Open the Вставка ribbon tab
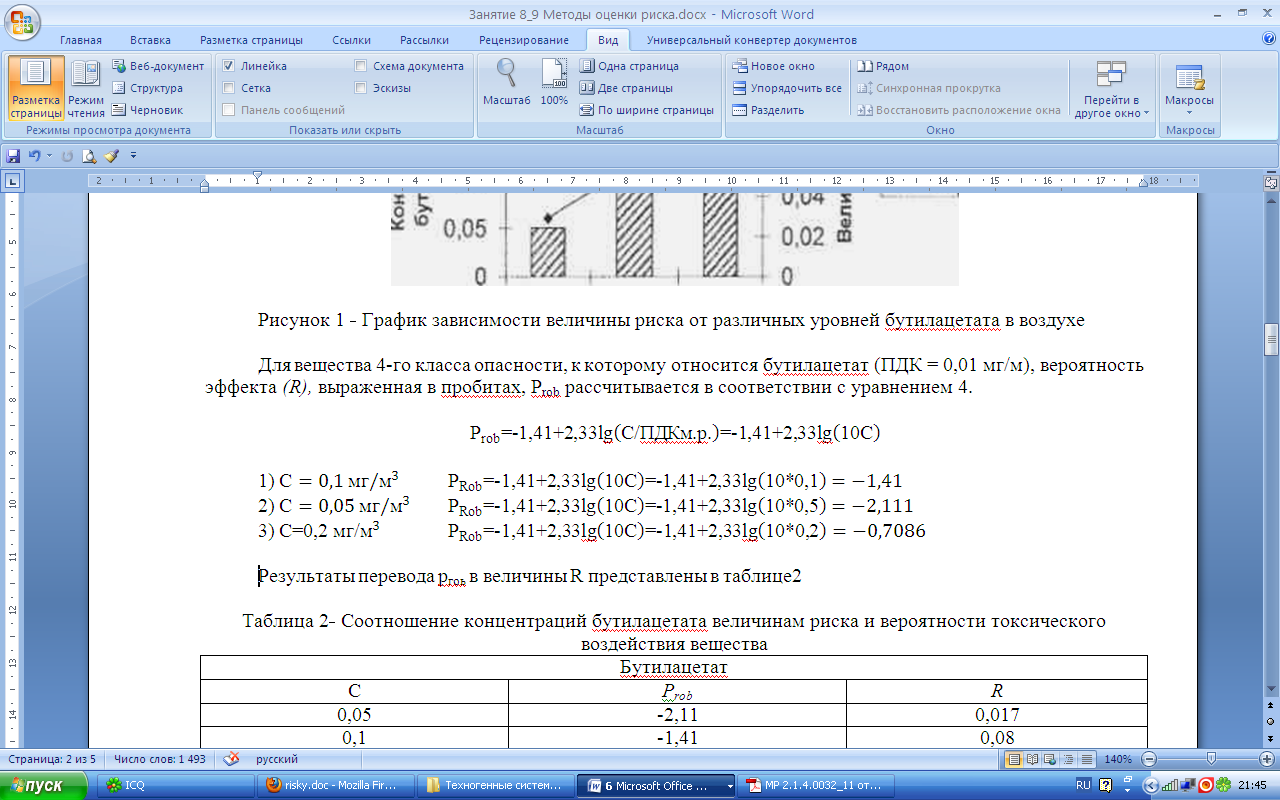 point(150,40)
